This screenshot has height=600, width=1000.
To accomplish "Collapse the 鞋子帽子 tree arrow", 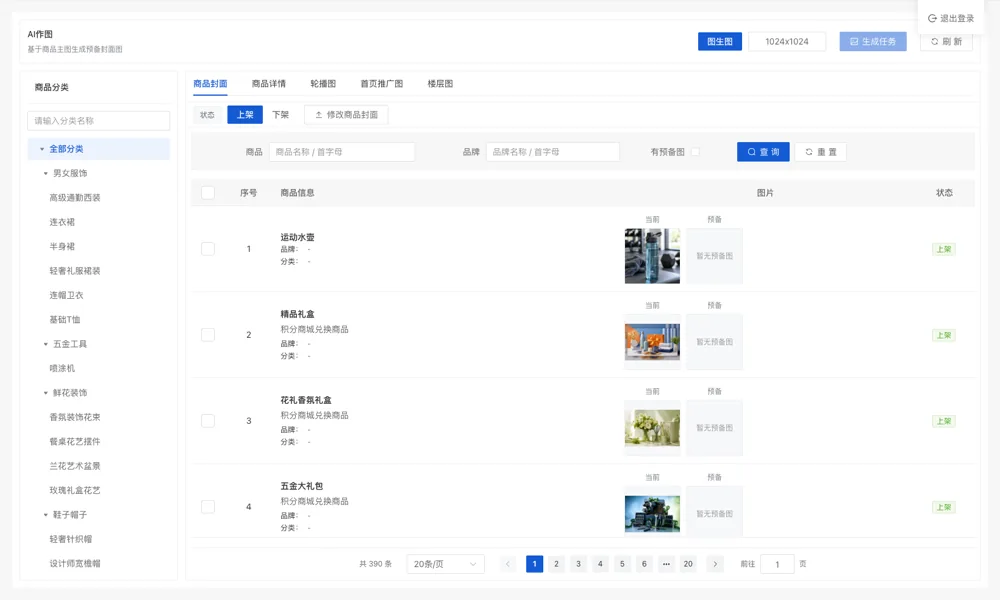I will tap(45, 515).
